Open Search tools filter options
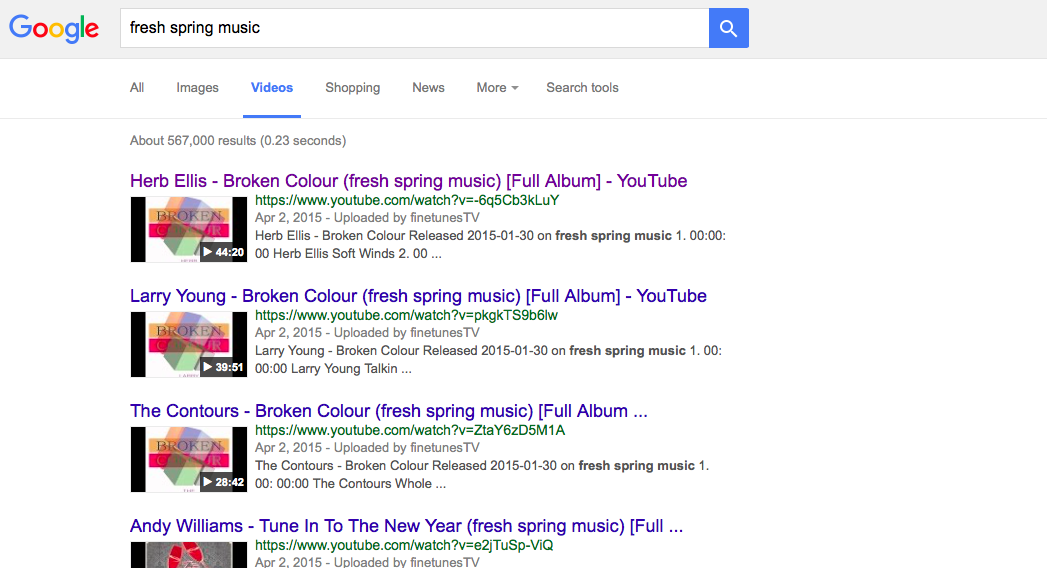Screen dimensions: 1047x568 tap(582, 88)
